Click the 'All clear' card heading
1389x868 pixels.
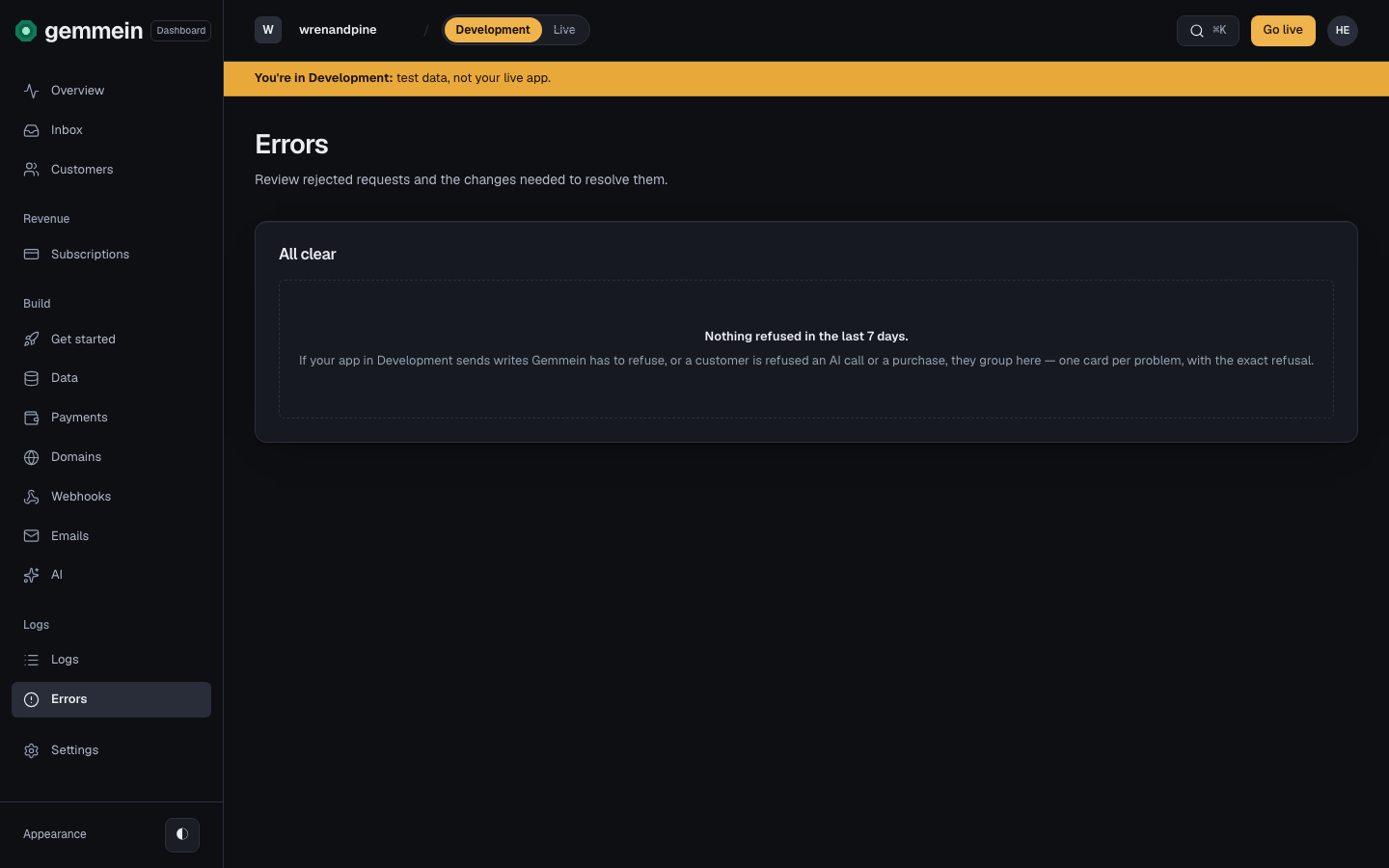pos(308,255)
